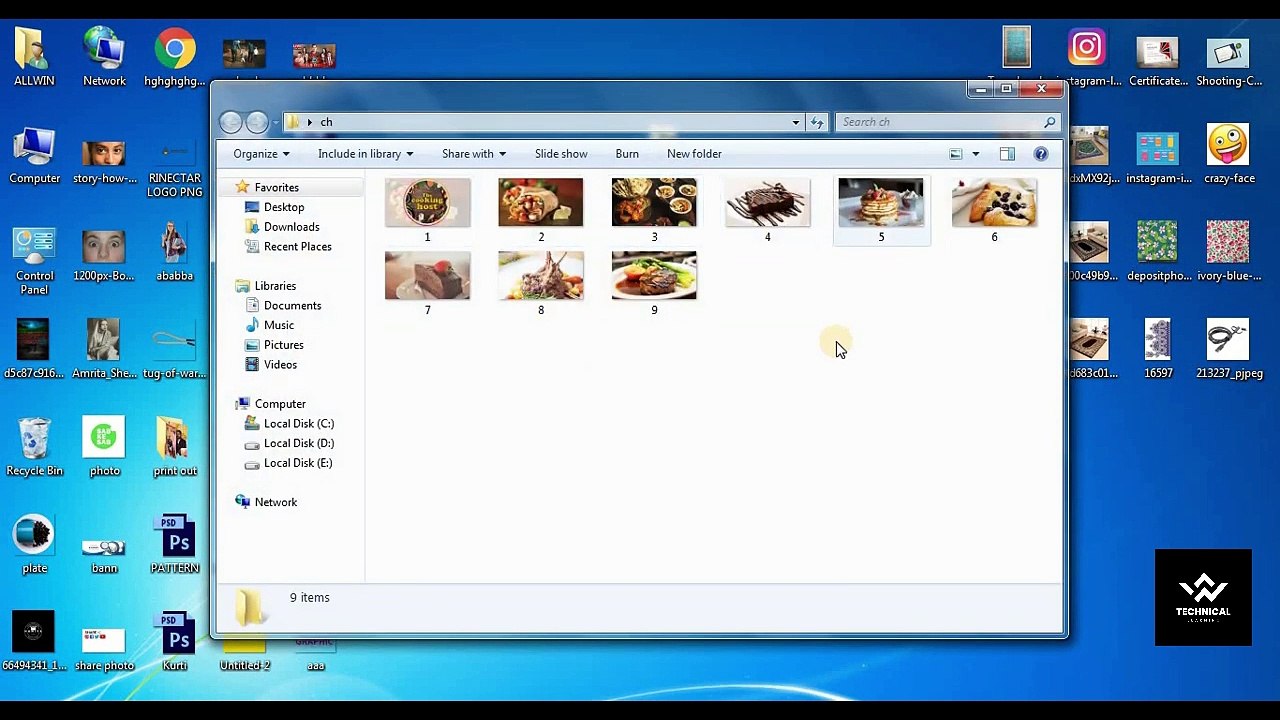This screenshot has height=720, width=1280.
Task: Select the crazy-face desktop image icon
Action: tap(1229, 155)
